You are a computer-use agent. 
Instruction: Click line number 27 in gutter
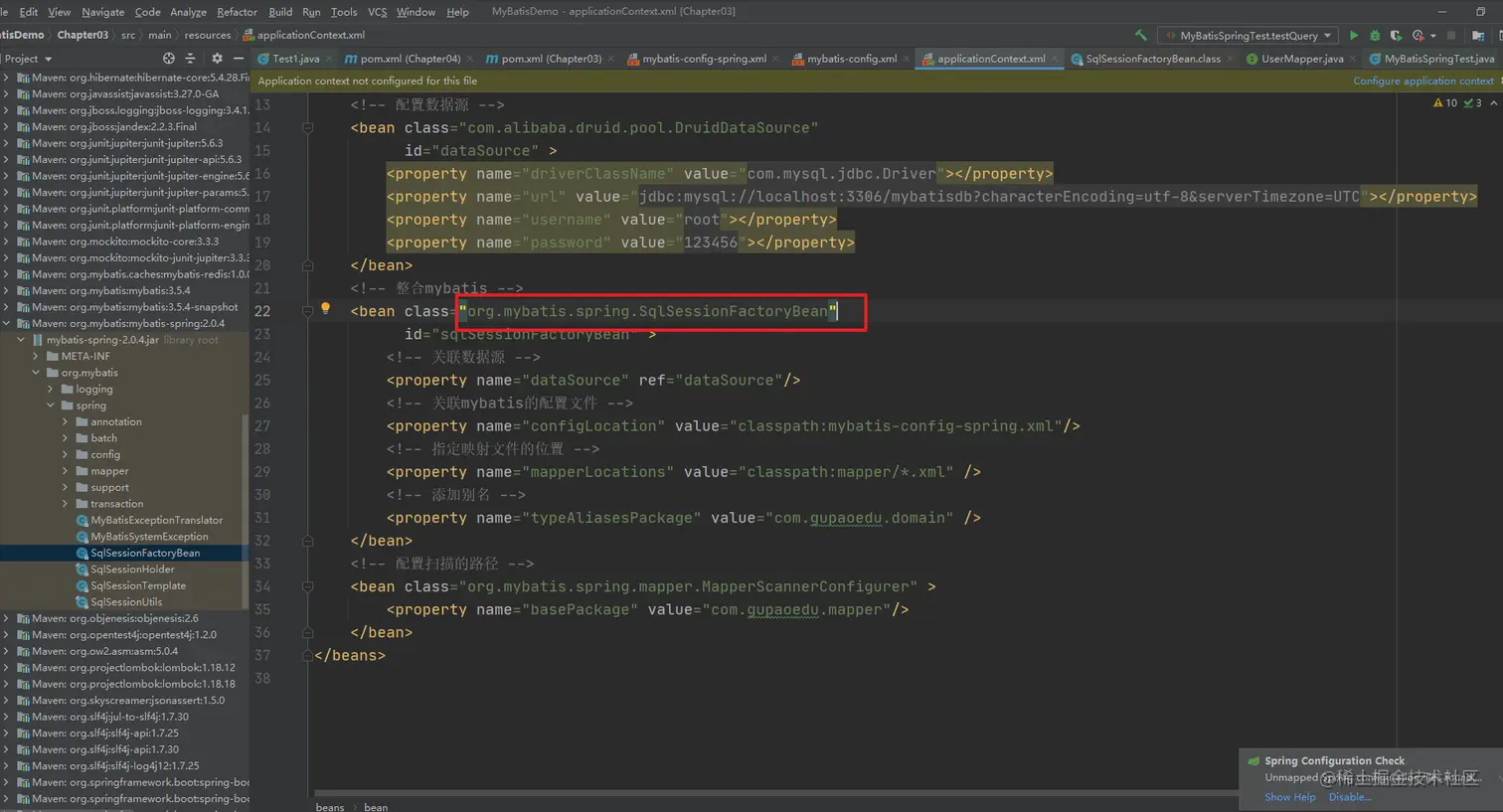tap(262, 425)
